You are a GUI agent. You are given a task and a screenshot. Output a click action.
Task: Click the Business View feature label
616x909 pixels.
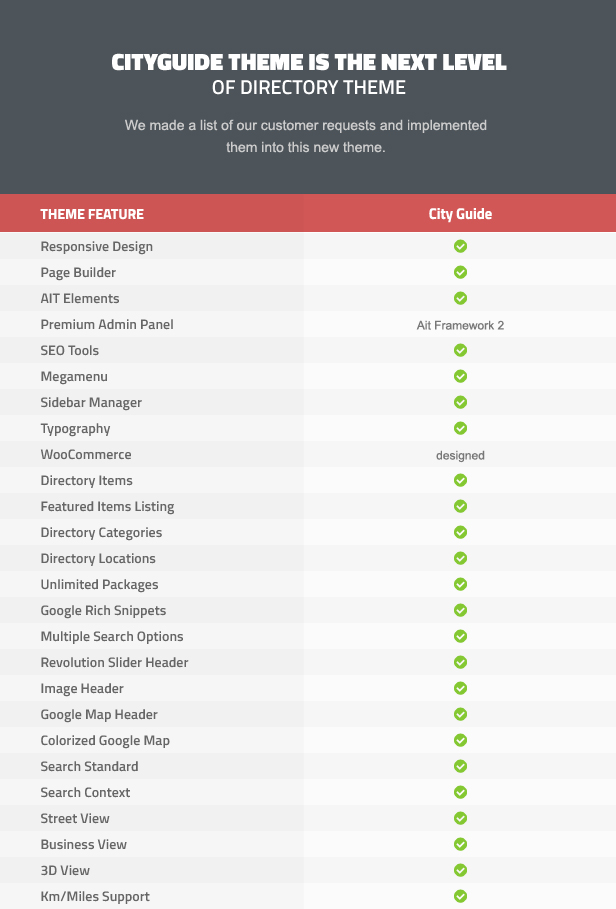point(83,845)
